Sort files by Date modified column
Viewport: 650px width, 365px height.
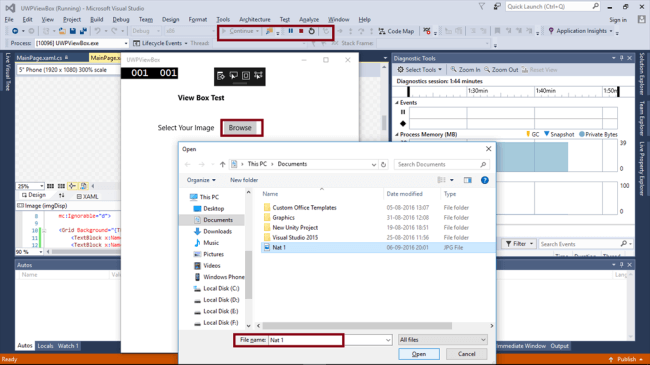tap(404, 194)
